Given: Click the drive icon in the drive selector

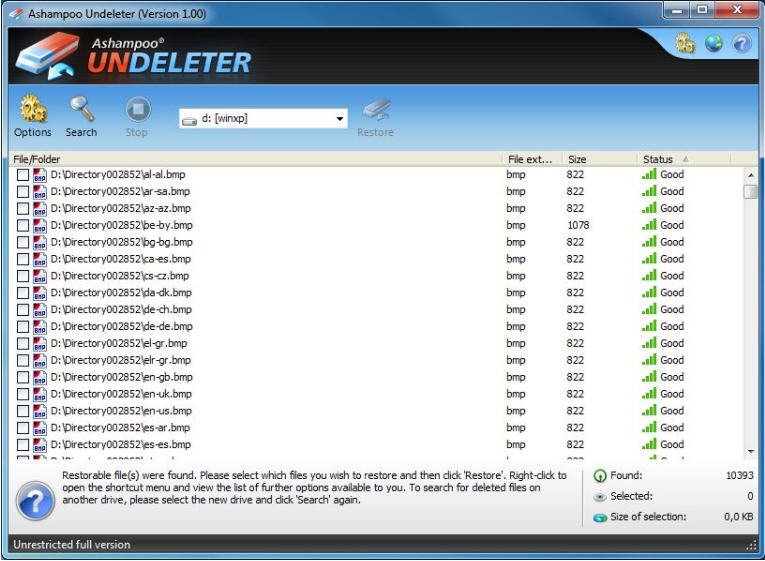Looking at the screenshot, I should pyautogui.click(x=189, y=120).
